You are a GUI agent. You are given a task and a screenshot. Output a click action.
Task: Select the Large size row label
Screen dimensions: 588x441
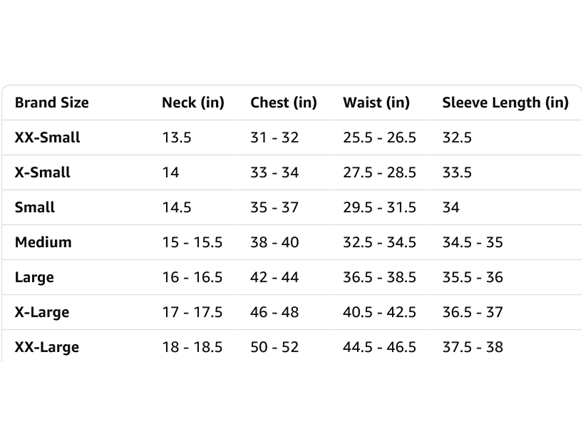tap(34, 277)
